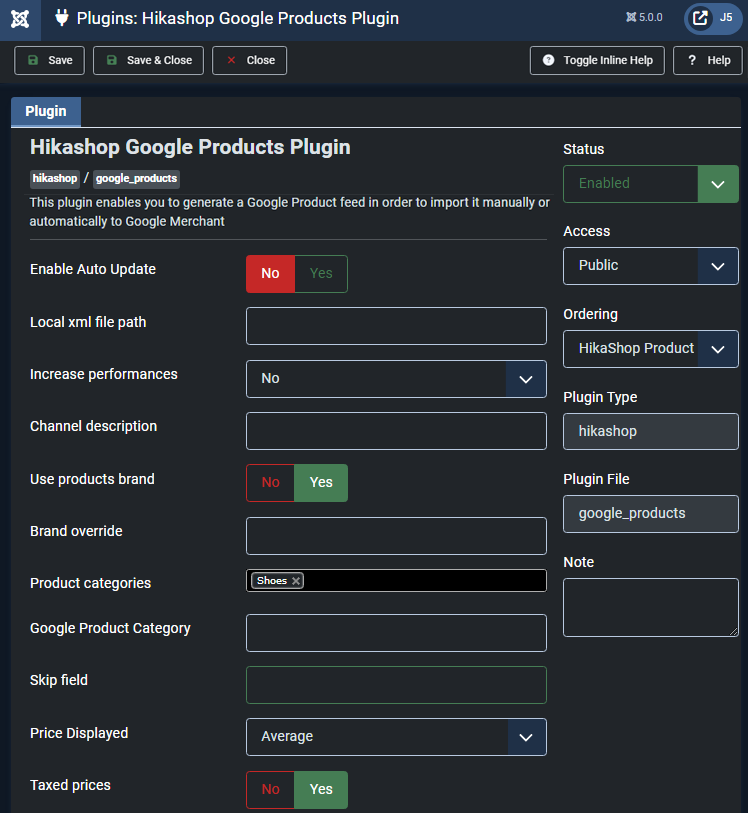Screen dimensions: 748x813
Task: Click the Save button
Action: pos(49,60)
